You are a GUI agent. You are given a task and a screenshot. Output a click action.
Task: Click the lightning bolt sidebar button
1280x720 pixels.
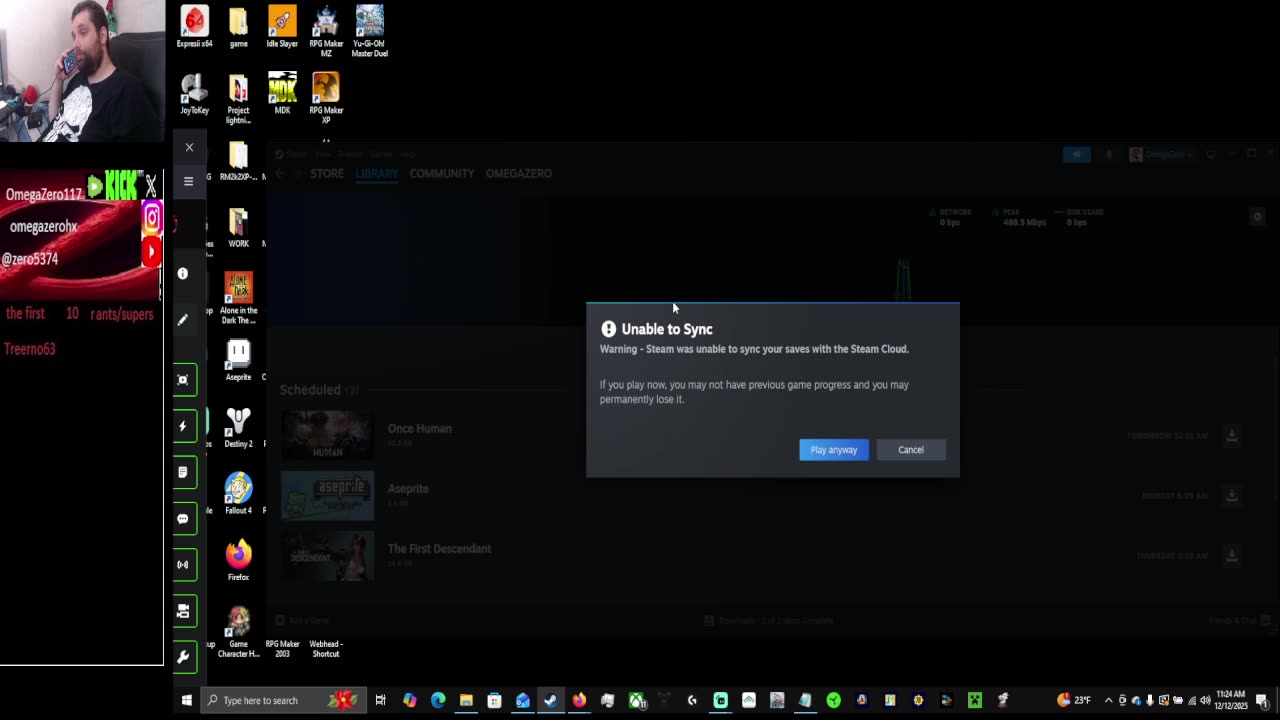183,426
